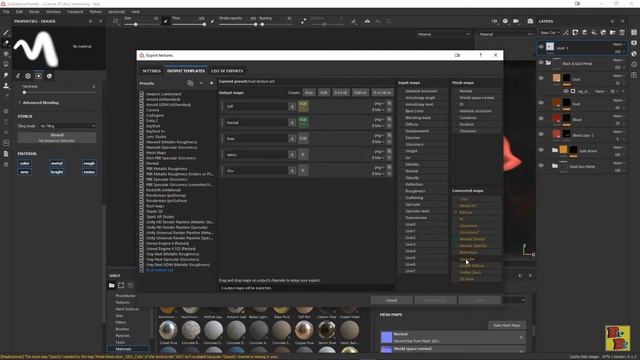Image resolution: width=640 pixels, height=360 pixels.
Task: Select the Paint brush tool
Action: (x=6, y=32)
